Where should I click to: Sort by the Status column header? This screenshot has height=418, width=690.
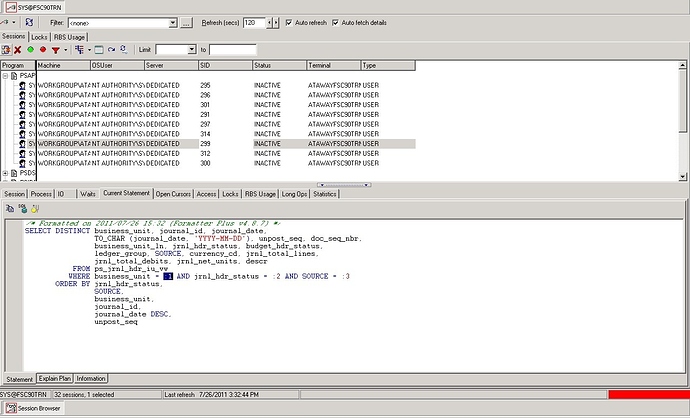(279, 66)
